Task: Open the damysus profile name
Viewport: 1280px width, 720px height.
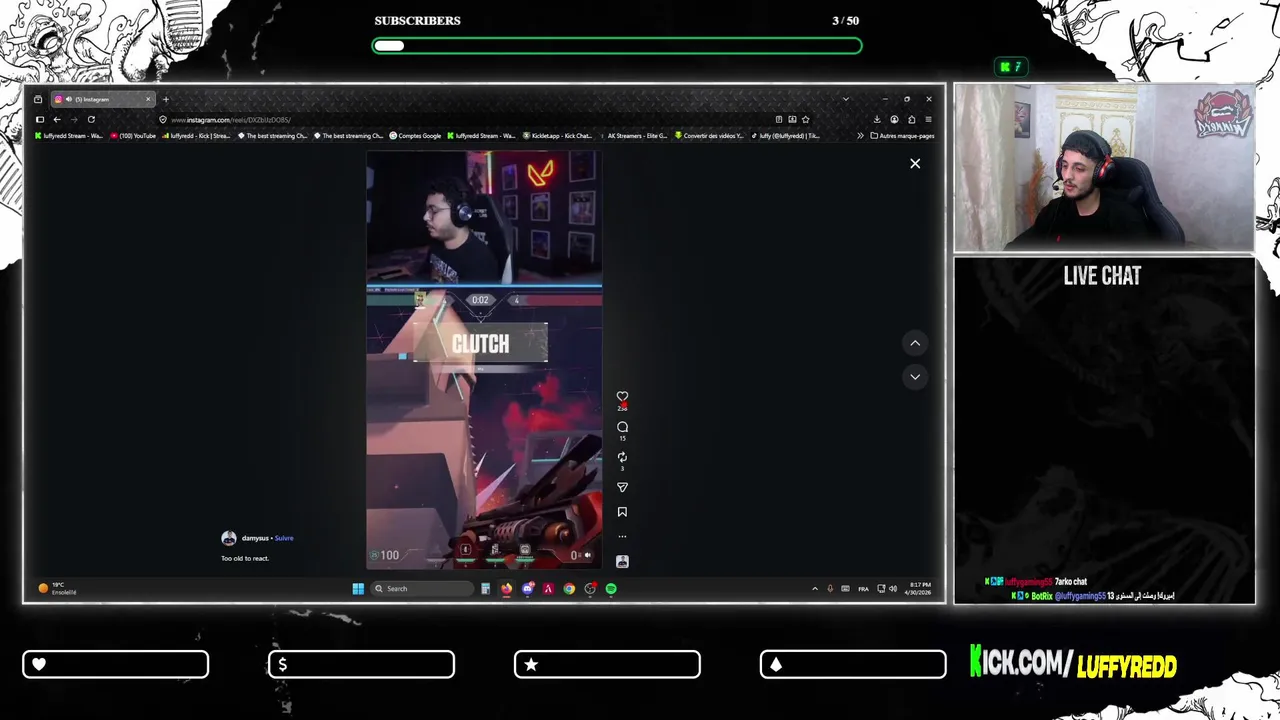Action: pyautogui.click(x=255, y=538)
